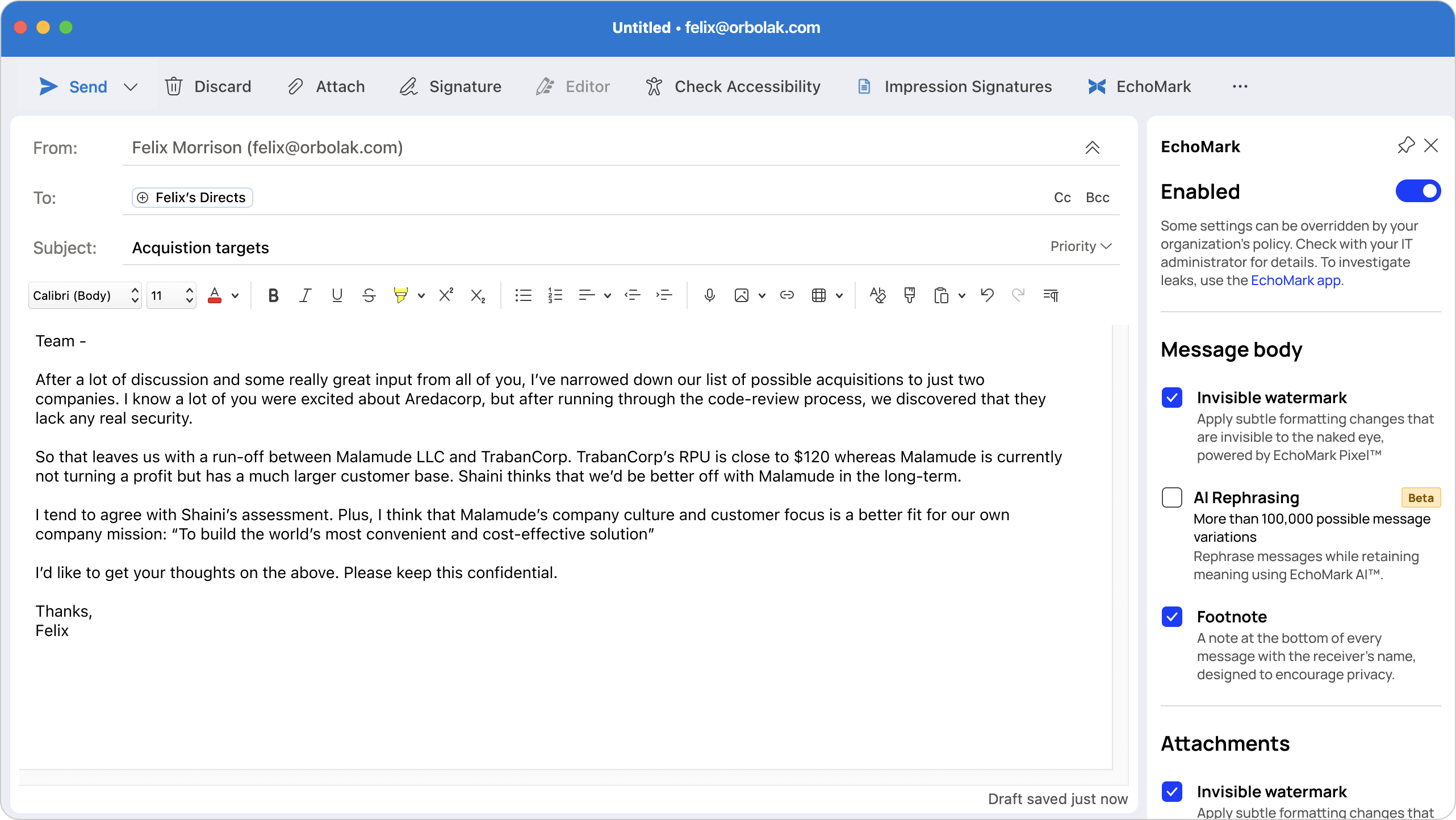Apply red font color swatch
Image resolution: width=1456 pixels, height=820 pixels.
pos(215,295)
